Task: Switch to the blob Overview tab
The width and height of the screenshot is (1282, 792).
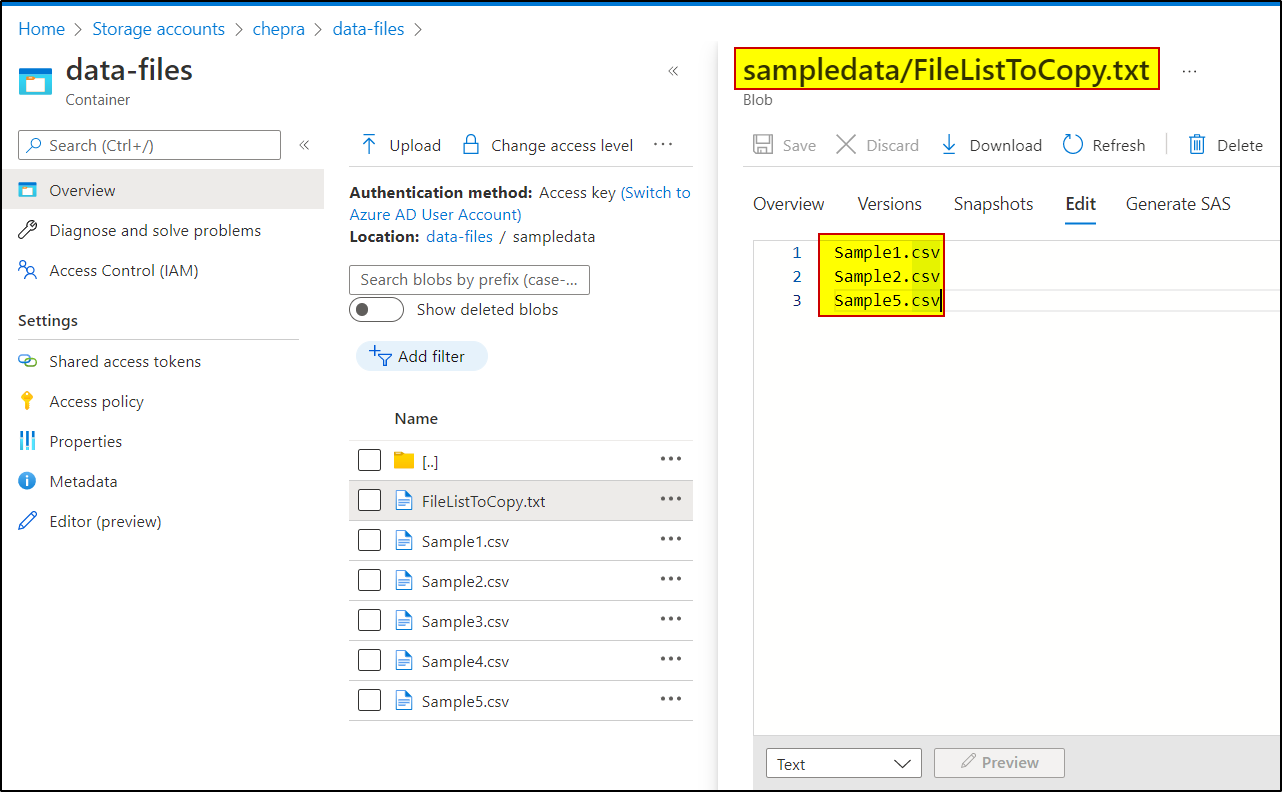Action: (x=789, y=204)
